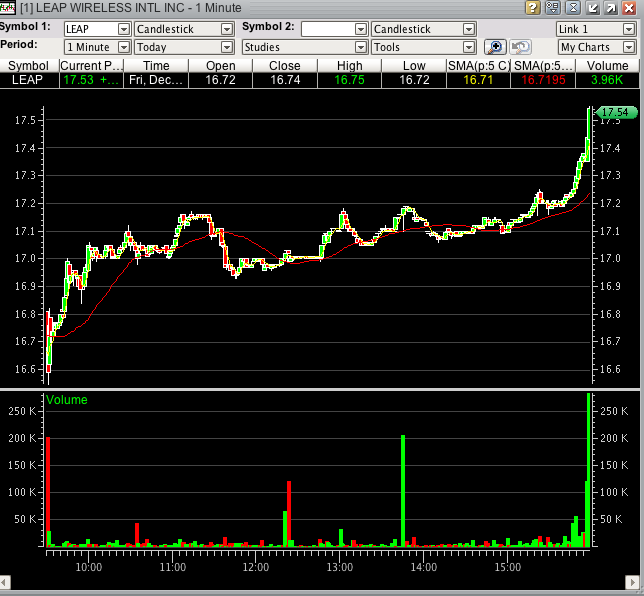Click the undo zoom icon
The height and width of the screenshot is (596, 644).
(x=520, y=47)
